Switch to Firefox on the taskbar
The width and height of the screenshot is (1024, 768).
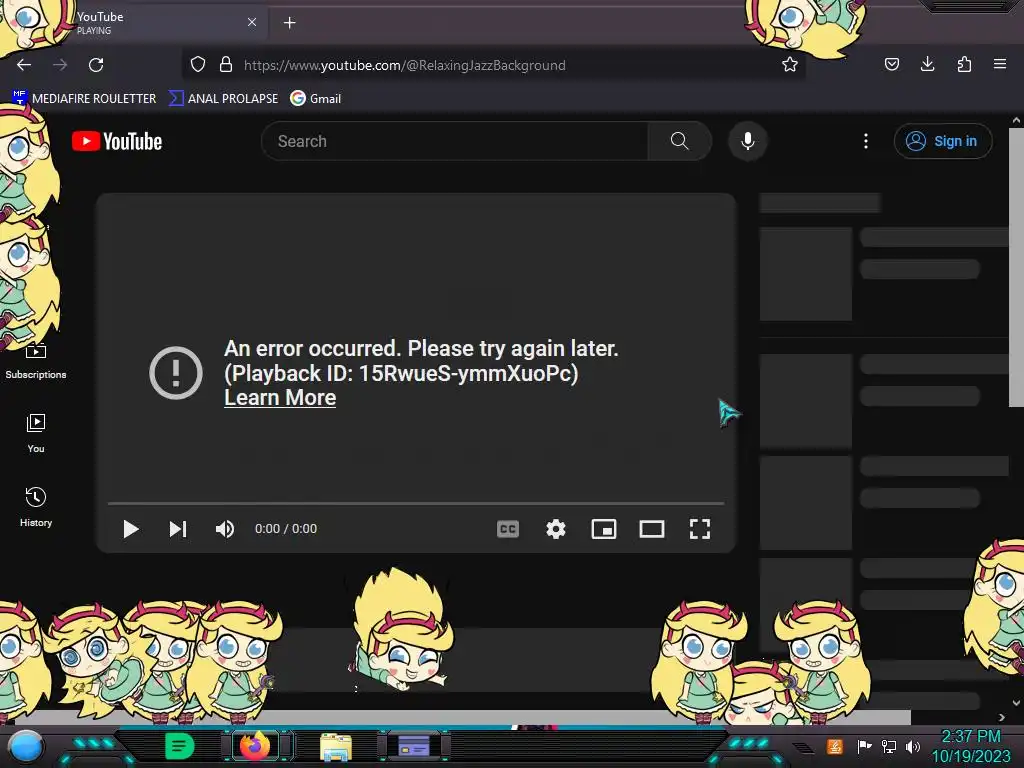point(256,746)
